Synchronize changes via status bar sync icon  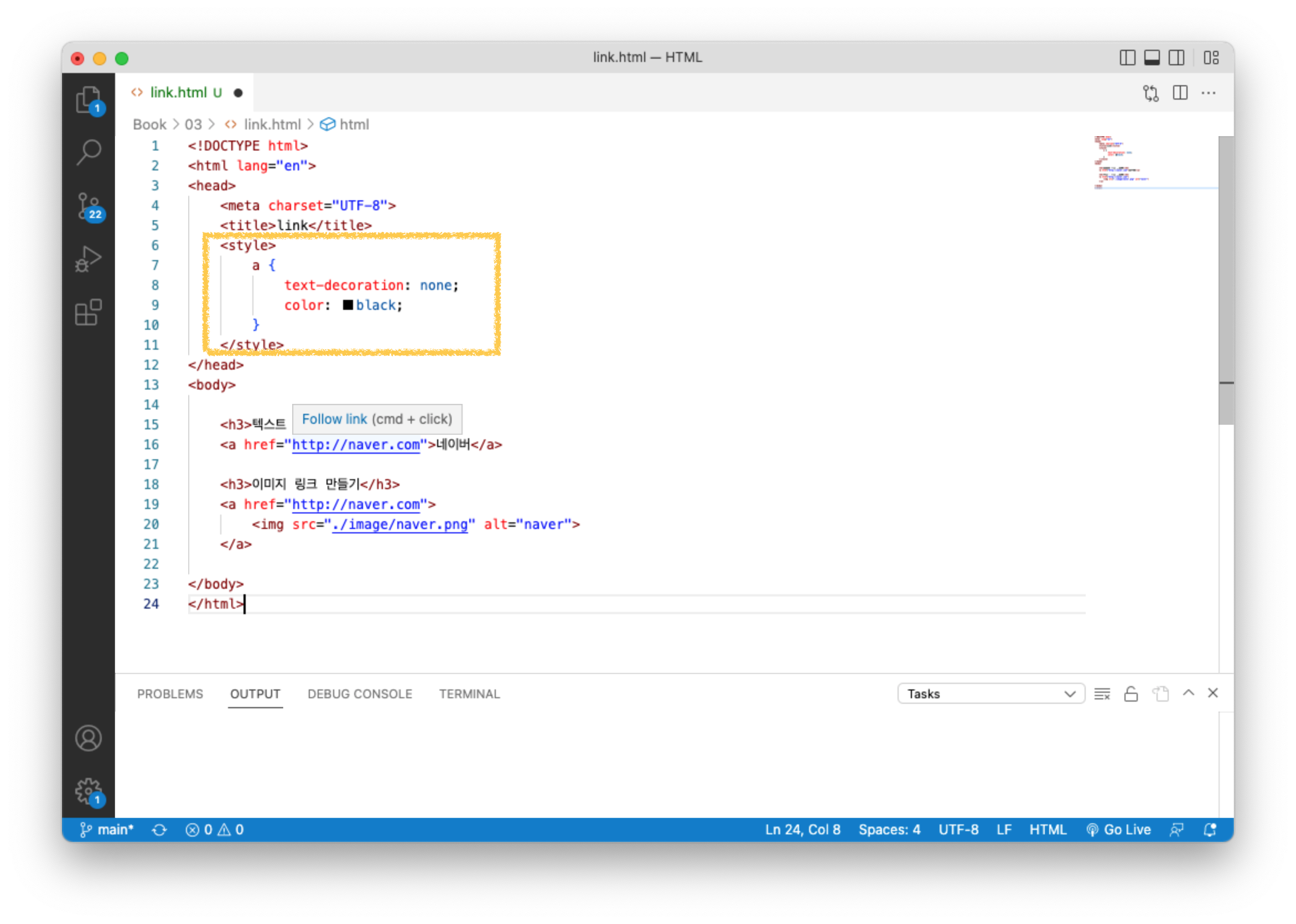[x=159, y=830]
